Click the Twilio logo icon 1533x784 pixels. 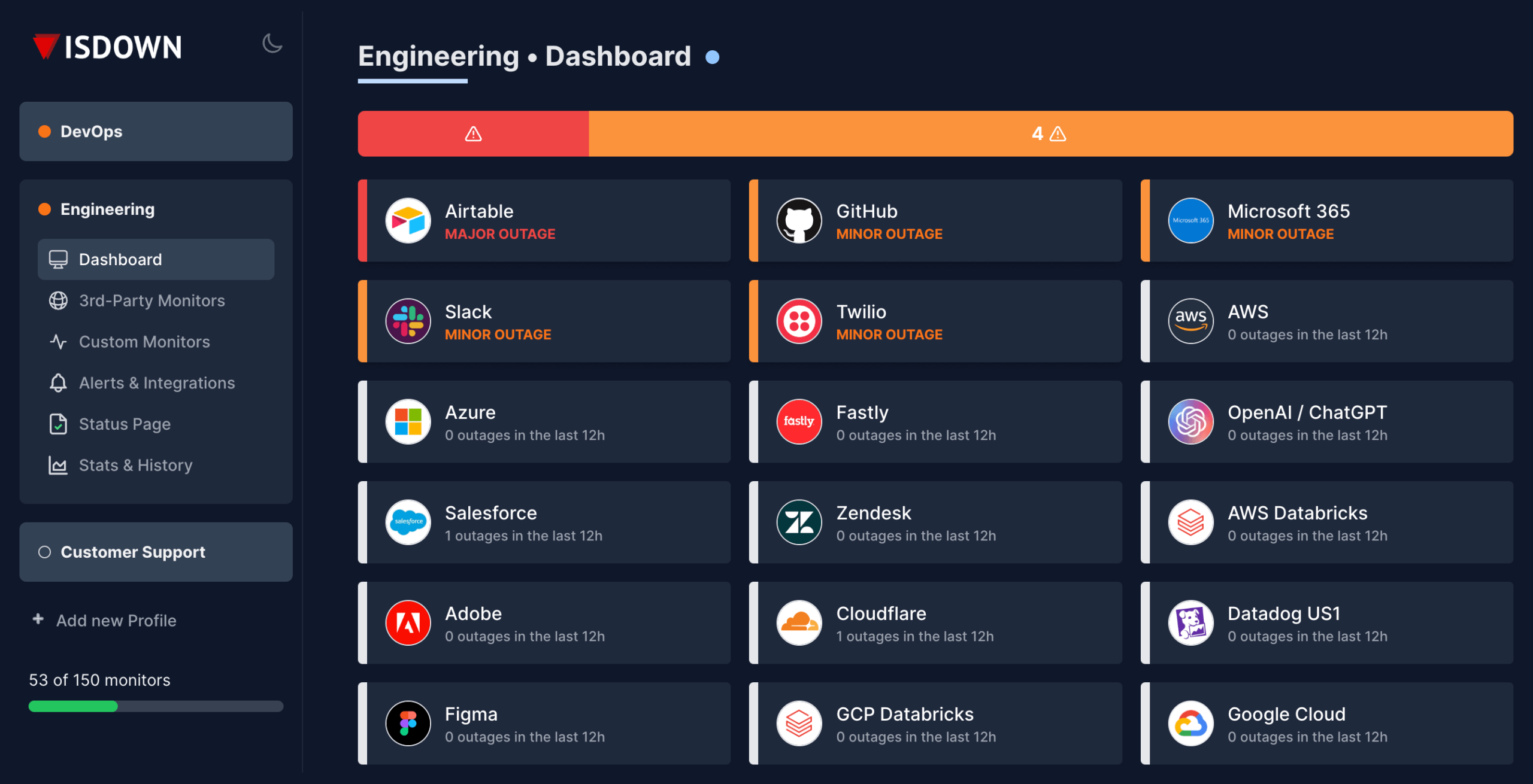[x=799, y=321]
